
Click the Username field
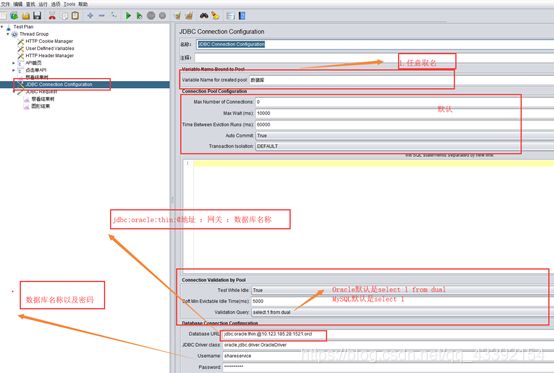tap(388, 356)
